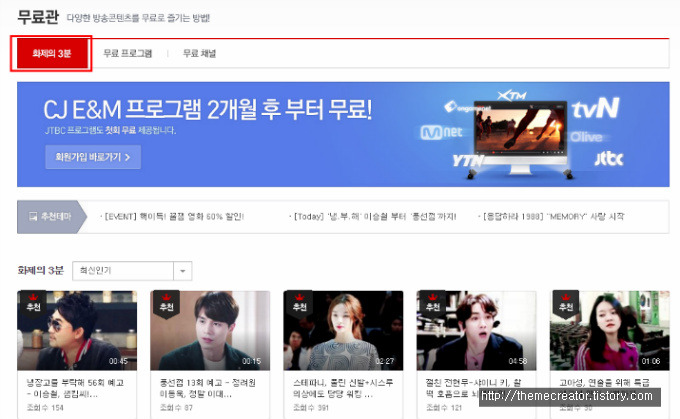
Task: Click the tvN logo in the banner
Action: (x=595, y=108)
